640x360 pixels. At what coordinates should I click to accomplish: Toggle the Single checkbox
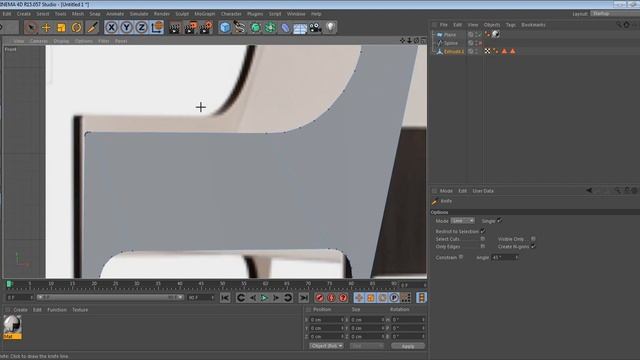[x=500, y=220]
